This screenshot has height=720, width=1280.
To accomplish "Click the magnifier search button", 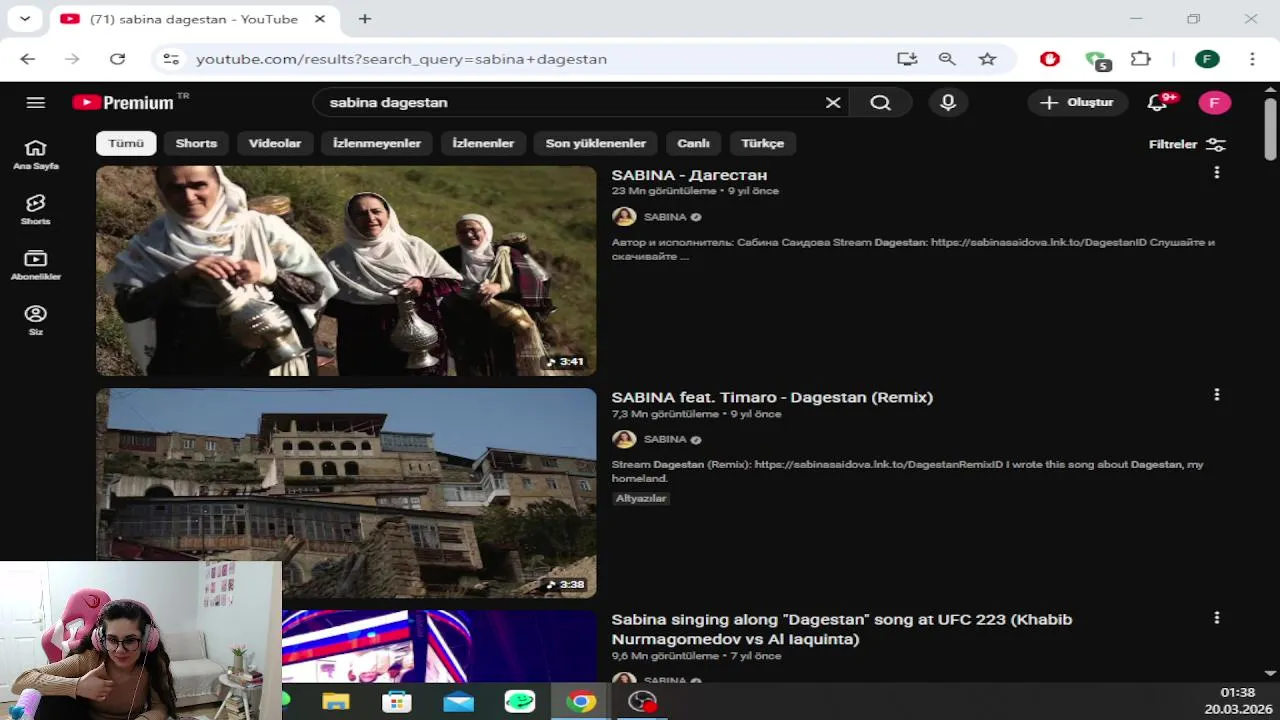I will (880, 102).
